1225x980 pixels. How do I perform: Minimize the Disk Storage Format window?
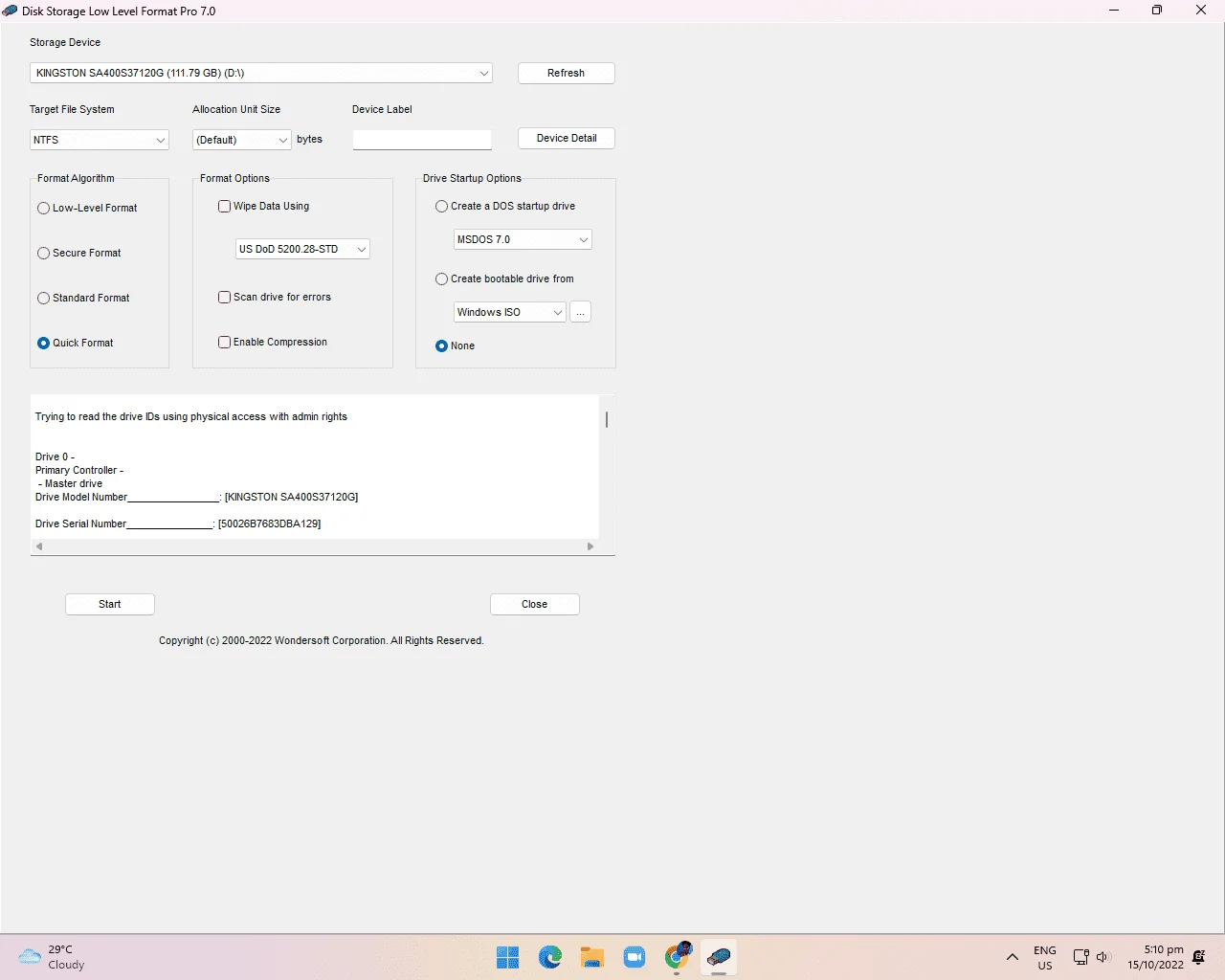click(x=1114, y=11)
